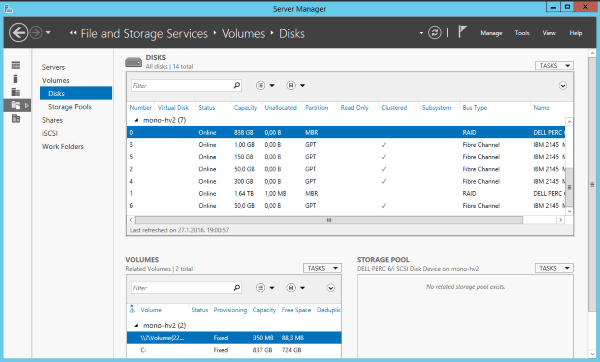
Task: Expand the Volumes filter criteria chevron
Action: tap(331, 288)
